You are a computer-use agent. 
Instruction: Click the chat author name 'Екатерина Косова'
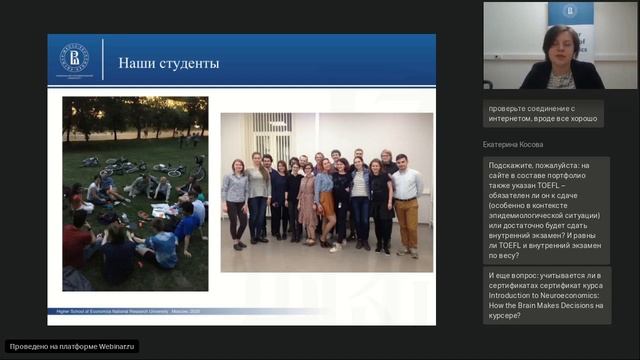tap(513, 144)
